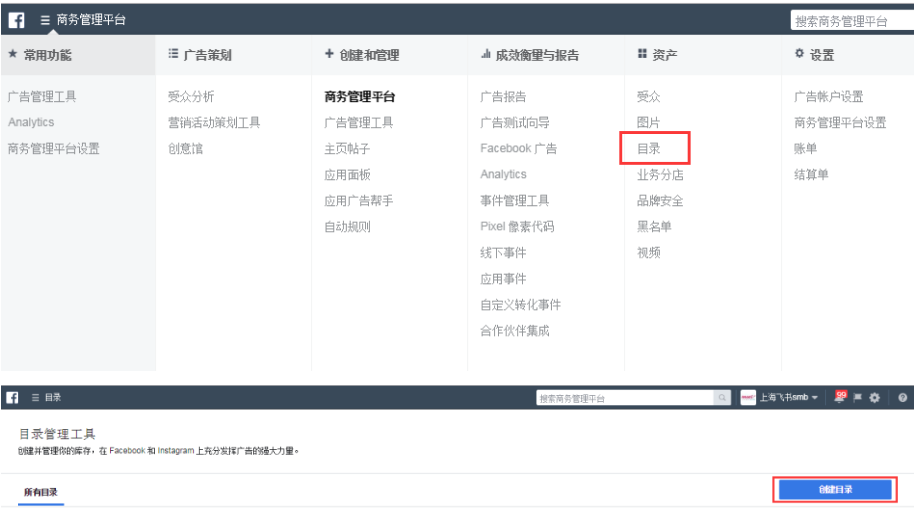Image resolution: width=923 pixels, height=514 pixels.
Task: Switch to the 所有目录 tab
Action: click(x=41, y=493)
